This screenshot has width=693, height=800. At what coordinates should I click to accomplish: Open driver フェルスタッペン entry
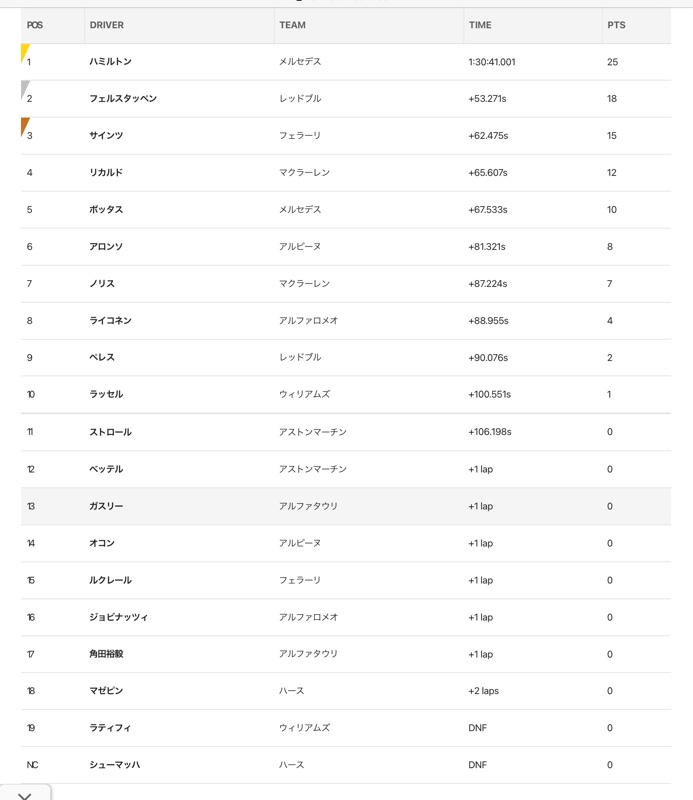click(123, 98)
